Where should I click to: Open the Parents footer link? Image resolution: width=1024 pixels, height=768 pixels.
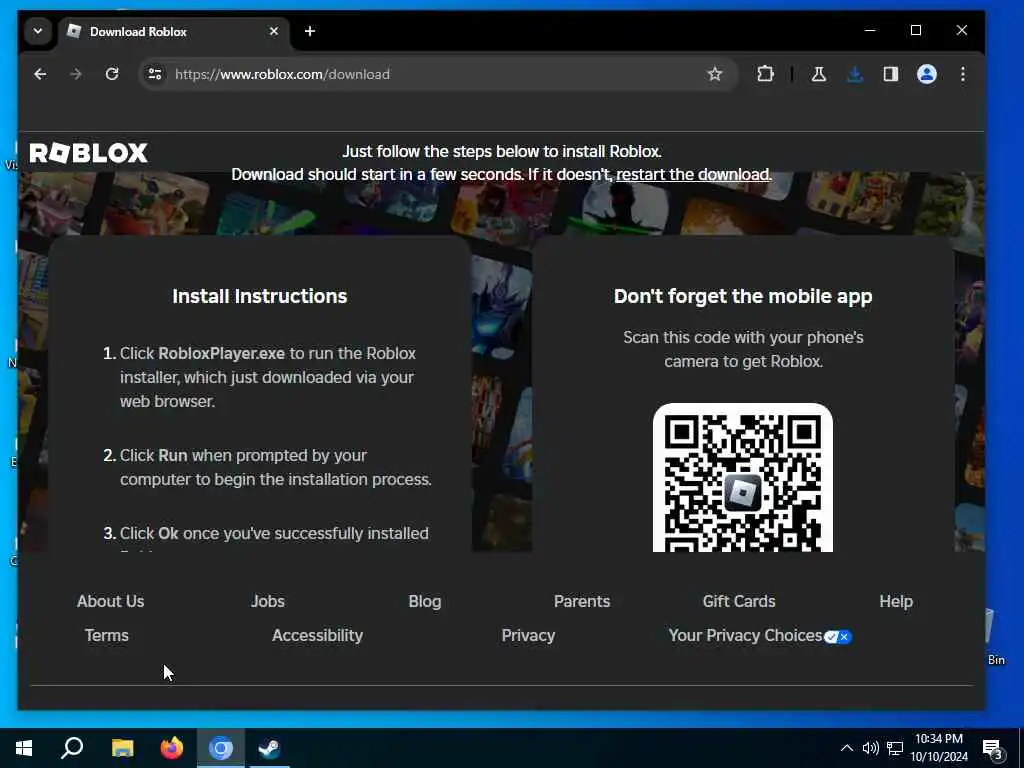pos(582,601)
